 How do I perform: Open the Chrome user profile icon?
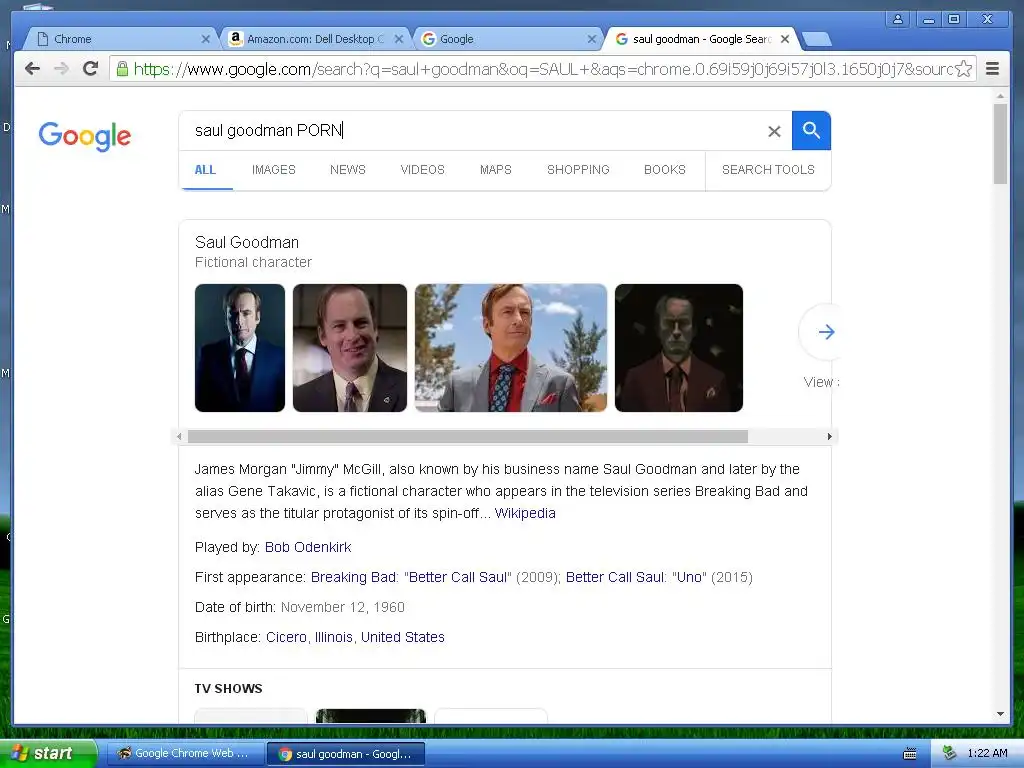pos(898,19)
